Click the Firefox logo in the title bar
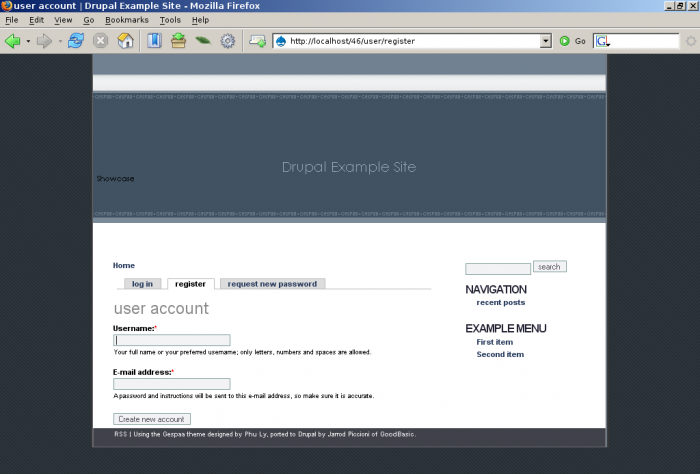 tap(6, 6)
